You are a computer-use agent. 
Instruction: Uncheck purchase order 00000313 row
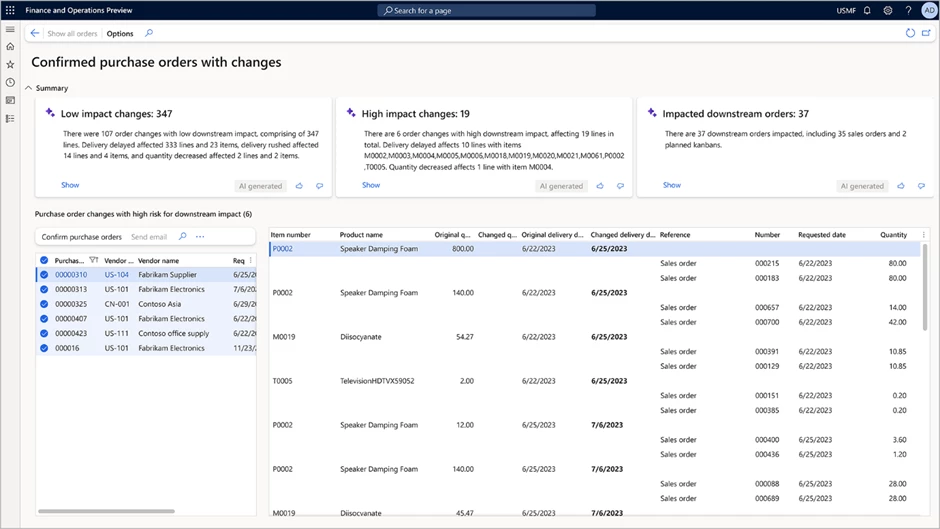coord(44,289)
